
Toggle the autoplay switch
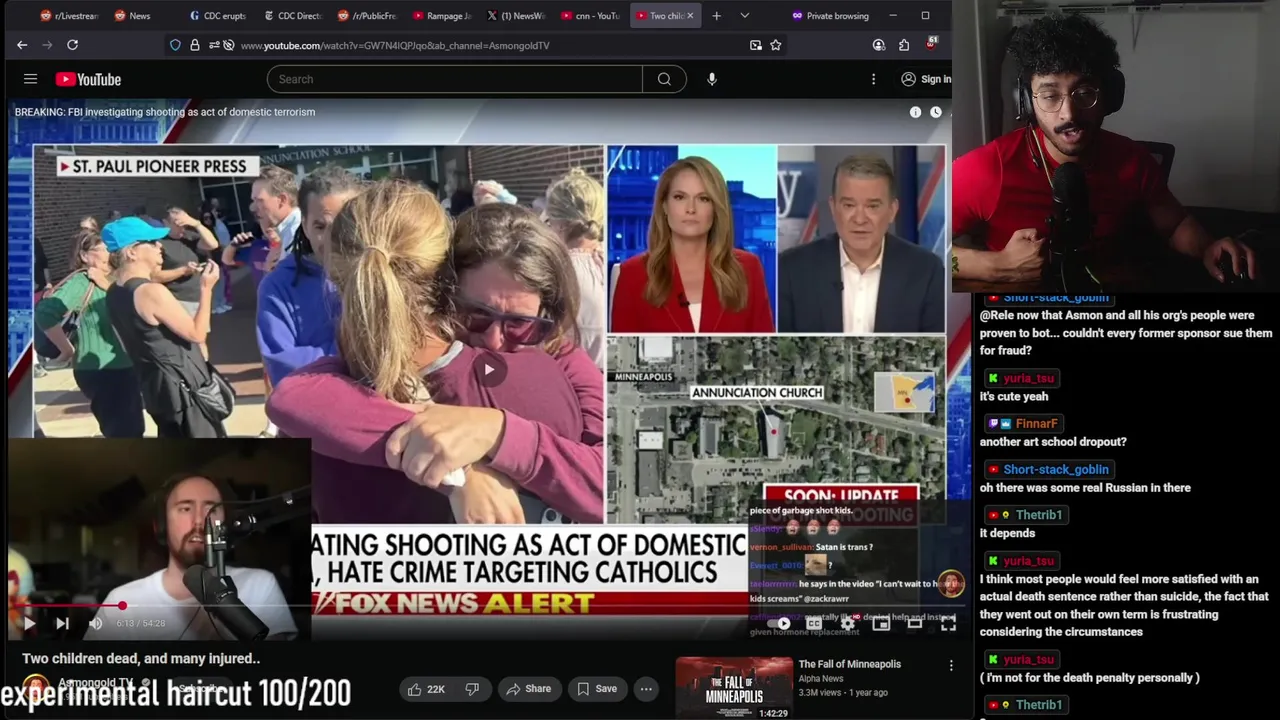[778, 624]
